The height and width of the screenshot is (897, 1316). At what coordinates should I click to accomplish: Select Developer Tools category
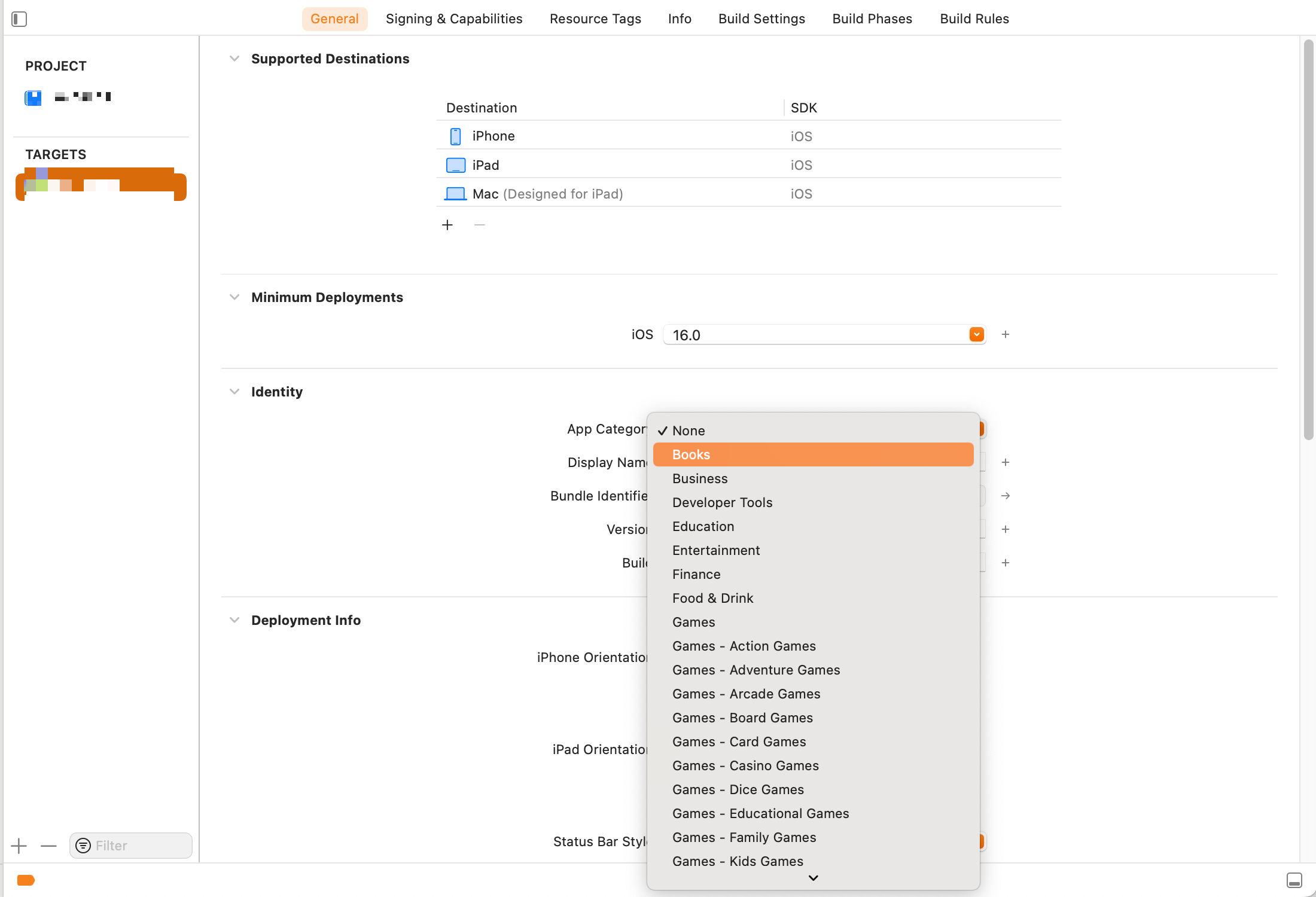722,502
